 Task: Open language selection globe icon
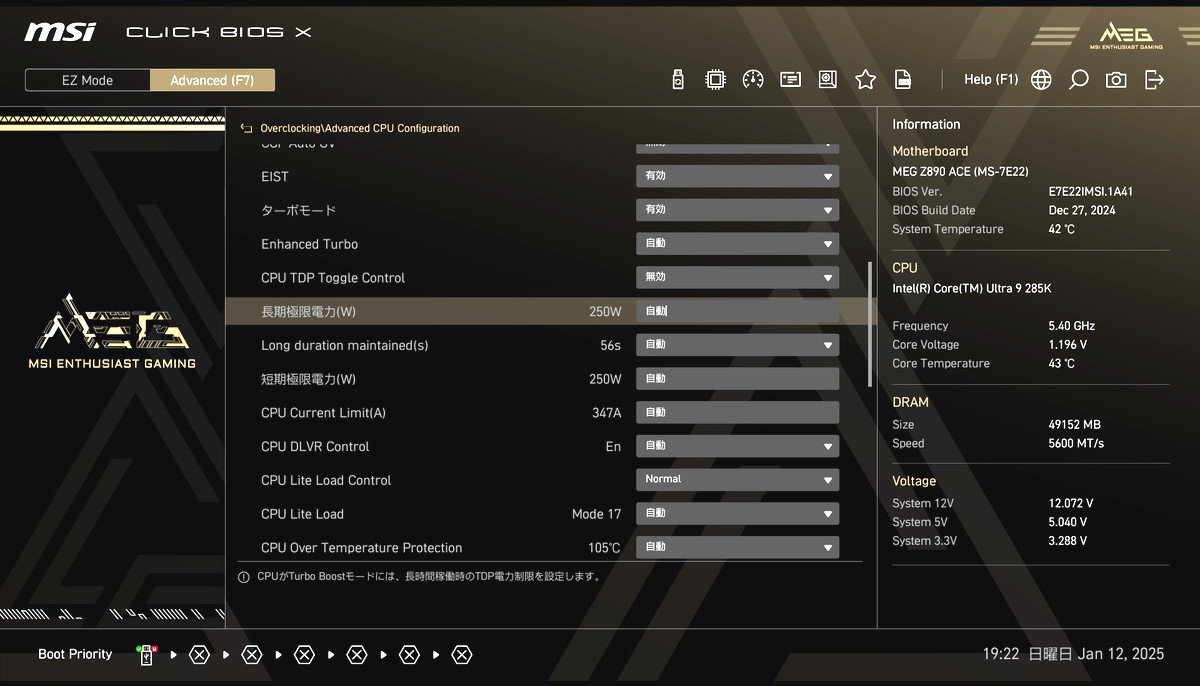(1041, 80)
